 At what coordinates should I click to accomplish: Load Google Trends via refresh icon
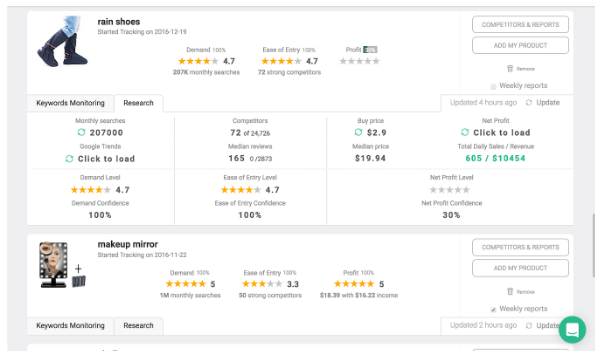click(x=69, y=159)
